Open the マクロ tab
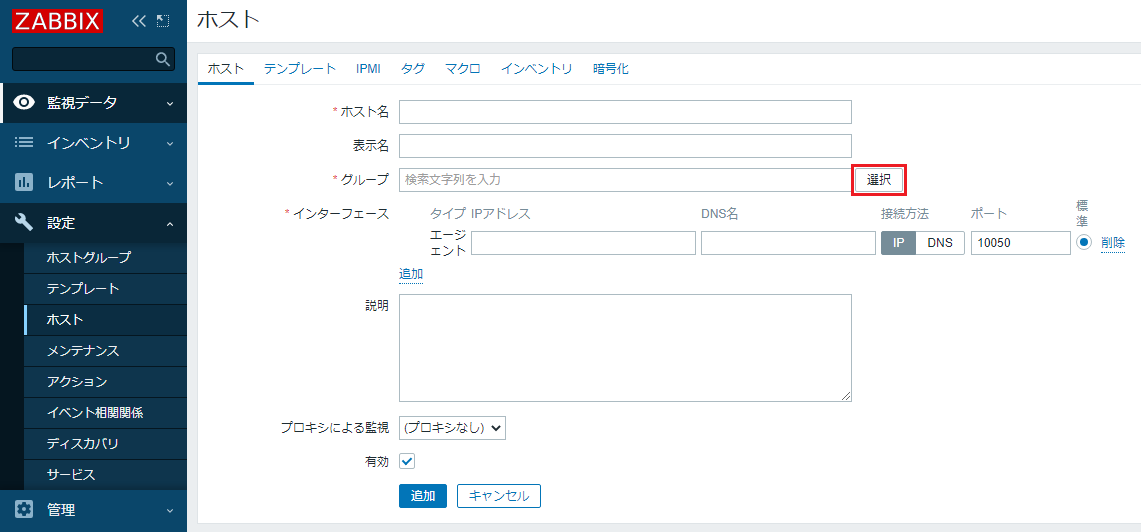 pos(463,69)
